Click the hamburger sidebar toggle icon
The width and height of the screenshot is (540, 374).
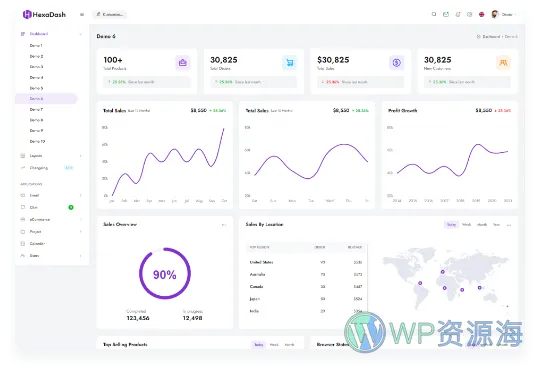pos(82,14)
